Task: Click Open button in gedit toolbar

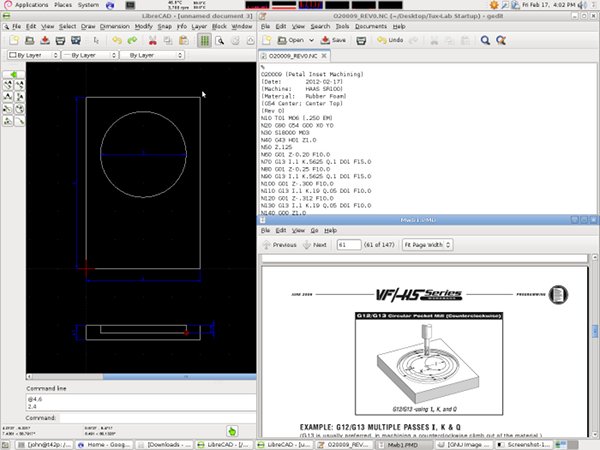Action: pyautogui.click(x=290, y=40)
